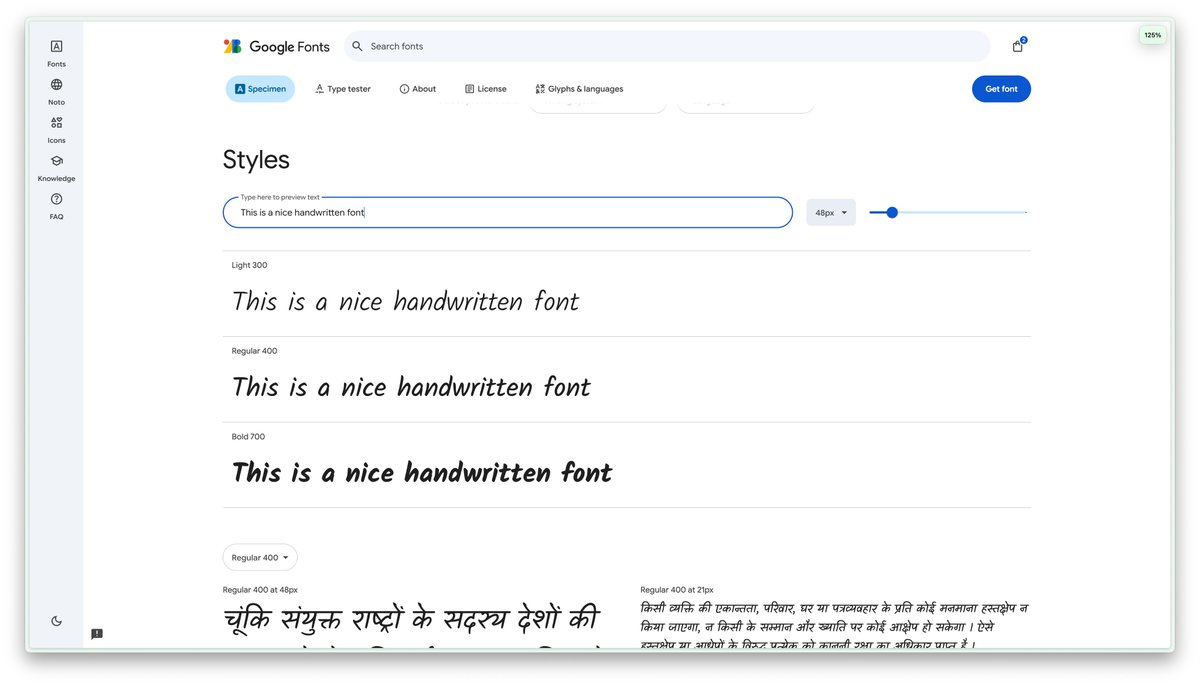This screenshot has width=1200, height=686.
Task: Click the feedback icon at bottom left
Action: (x=97, y=634)
